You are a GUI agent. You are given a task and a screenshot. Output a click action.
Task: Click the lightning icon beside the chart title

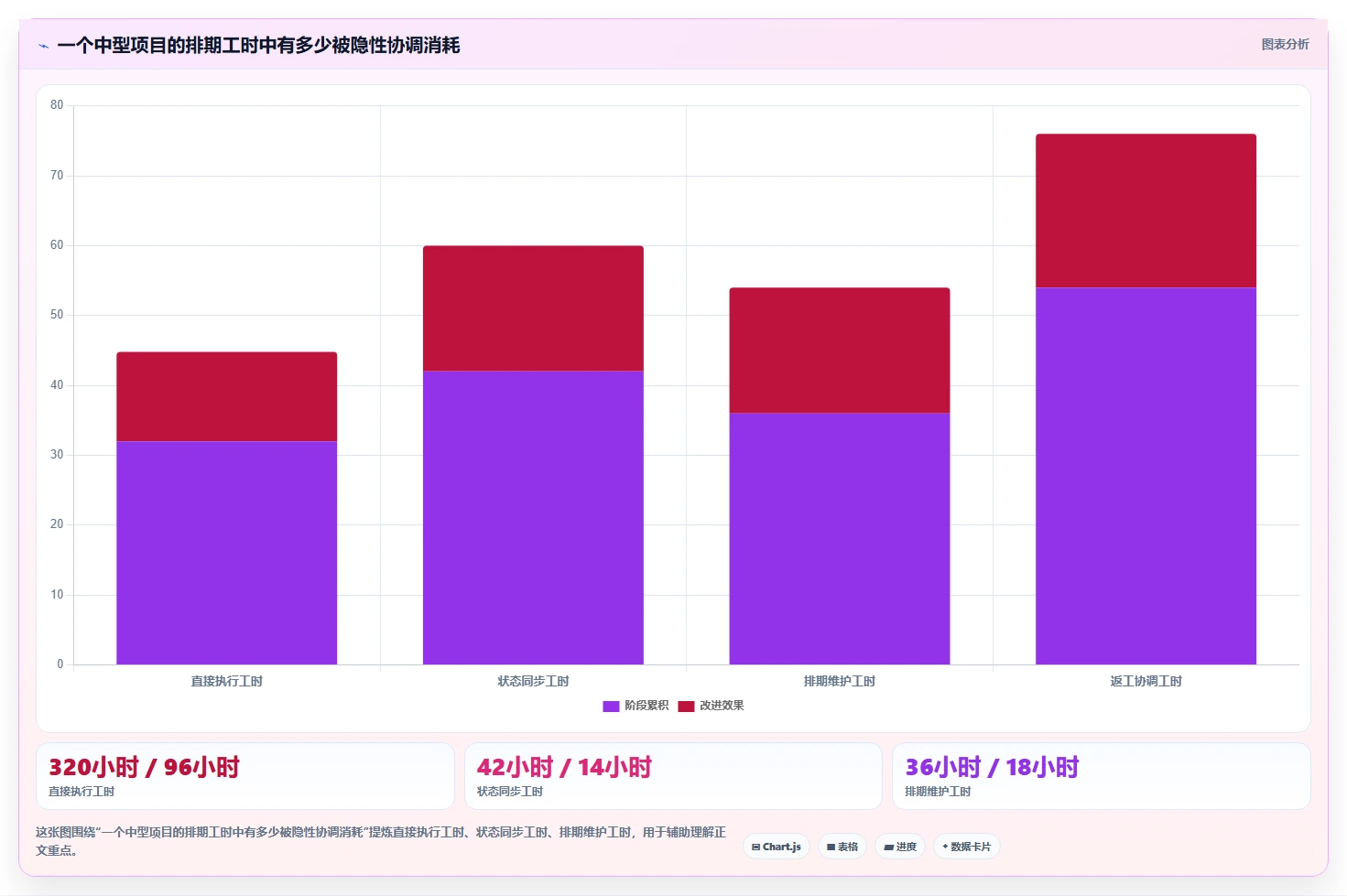[43, 46]
